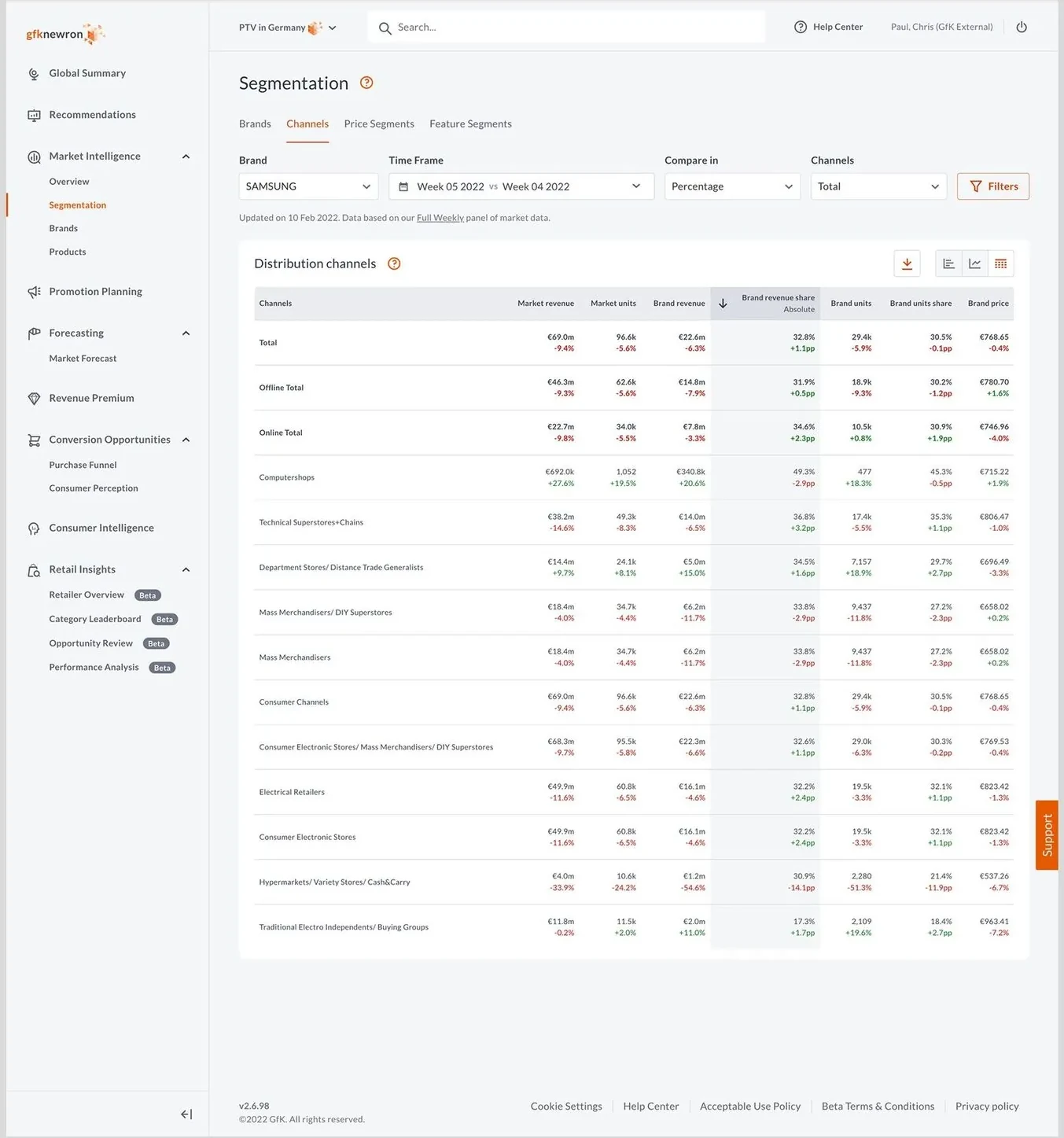The width and height of the screenshot is (1064, 1138).
Task: Click the gfknewron logo
Action: point(65,34)
